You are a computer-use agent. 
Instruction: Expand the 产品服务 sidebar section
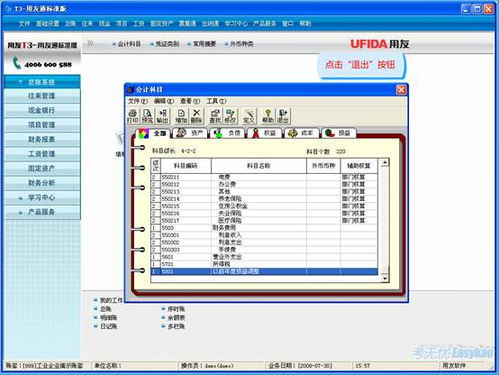click(x=42, y=212)
